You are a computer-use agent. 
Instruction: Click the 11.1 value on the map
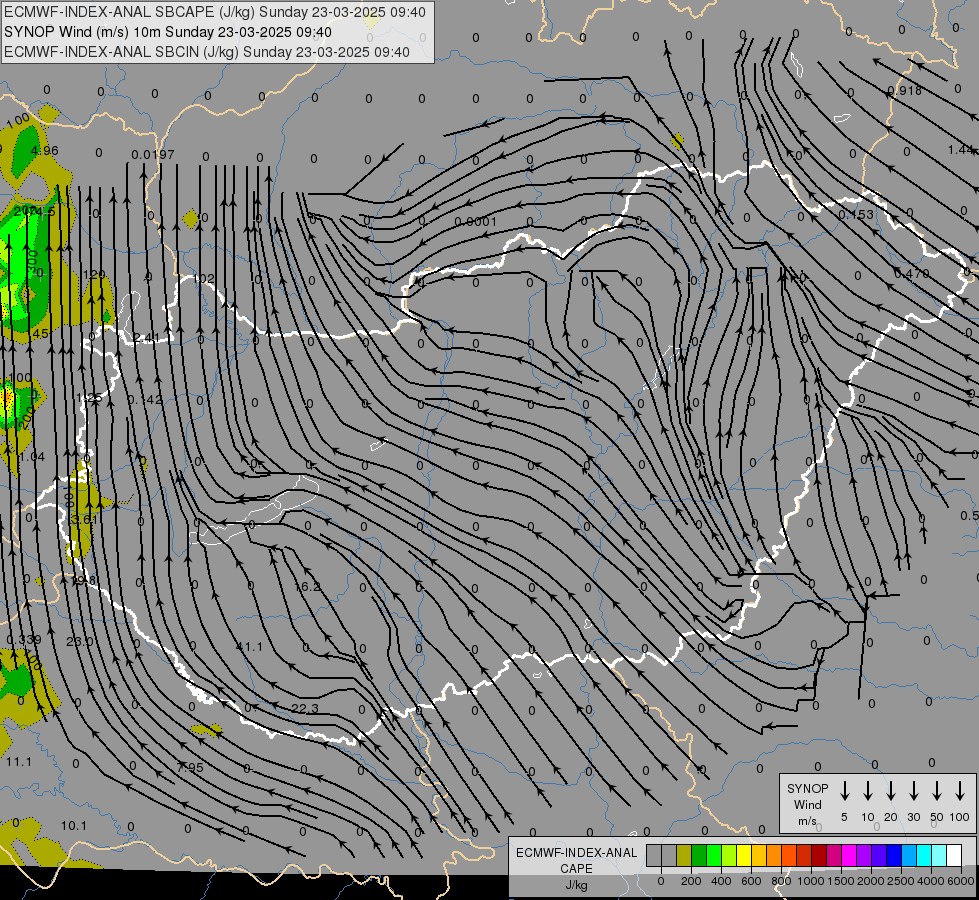point(19,762)
